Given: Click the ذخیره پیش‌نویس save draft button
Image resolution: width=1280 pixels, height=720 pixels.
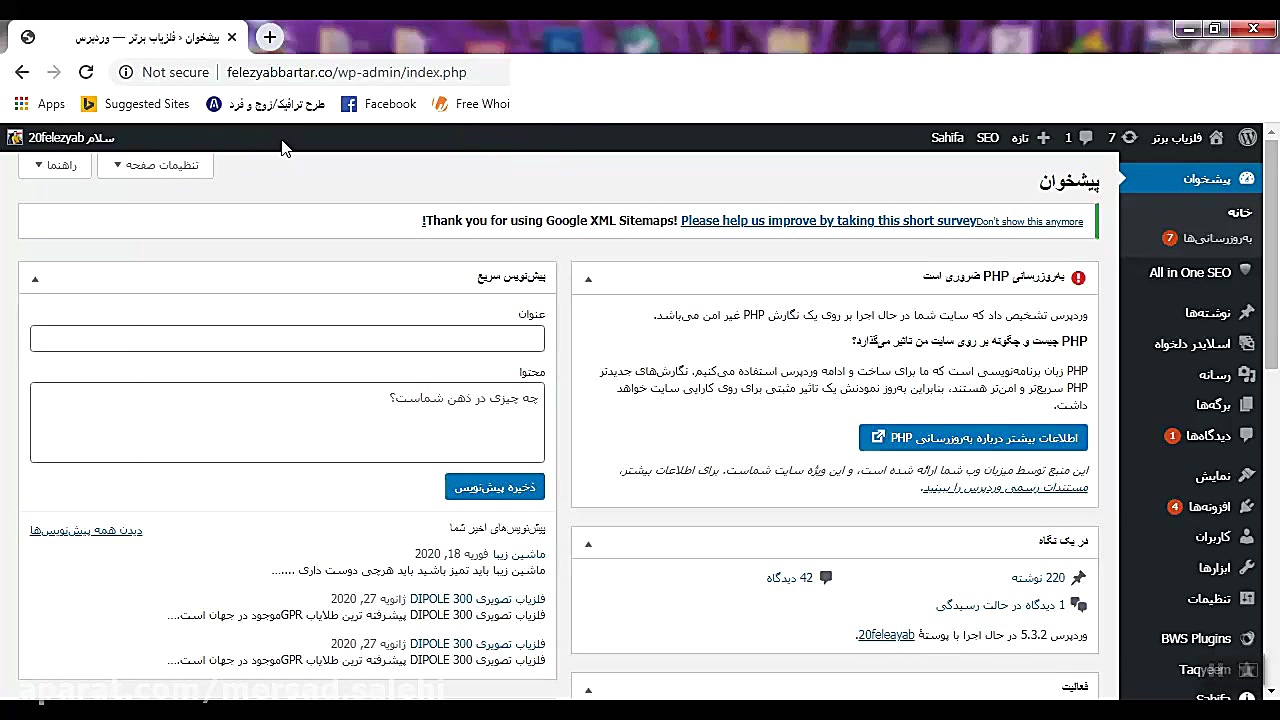Looking at the screenshot, I should coord(494,487).
